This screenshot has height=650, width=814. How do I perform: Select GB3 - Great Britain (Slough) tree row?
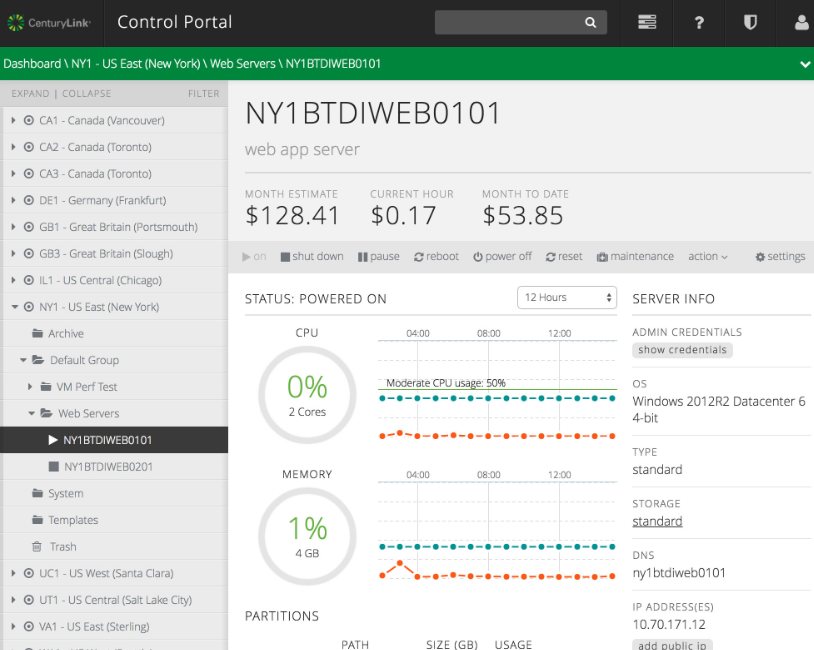tap(114, 253)
